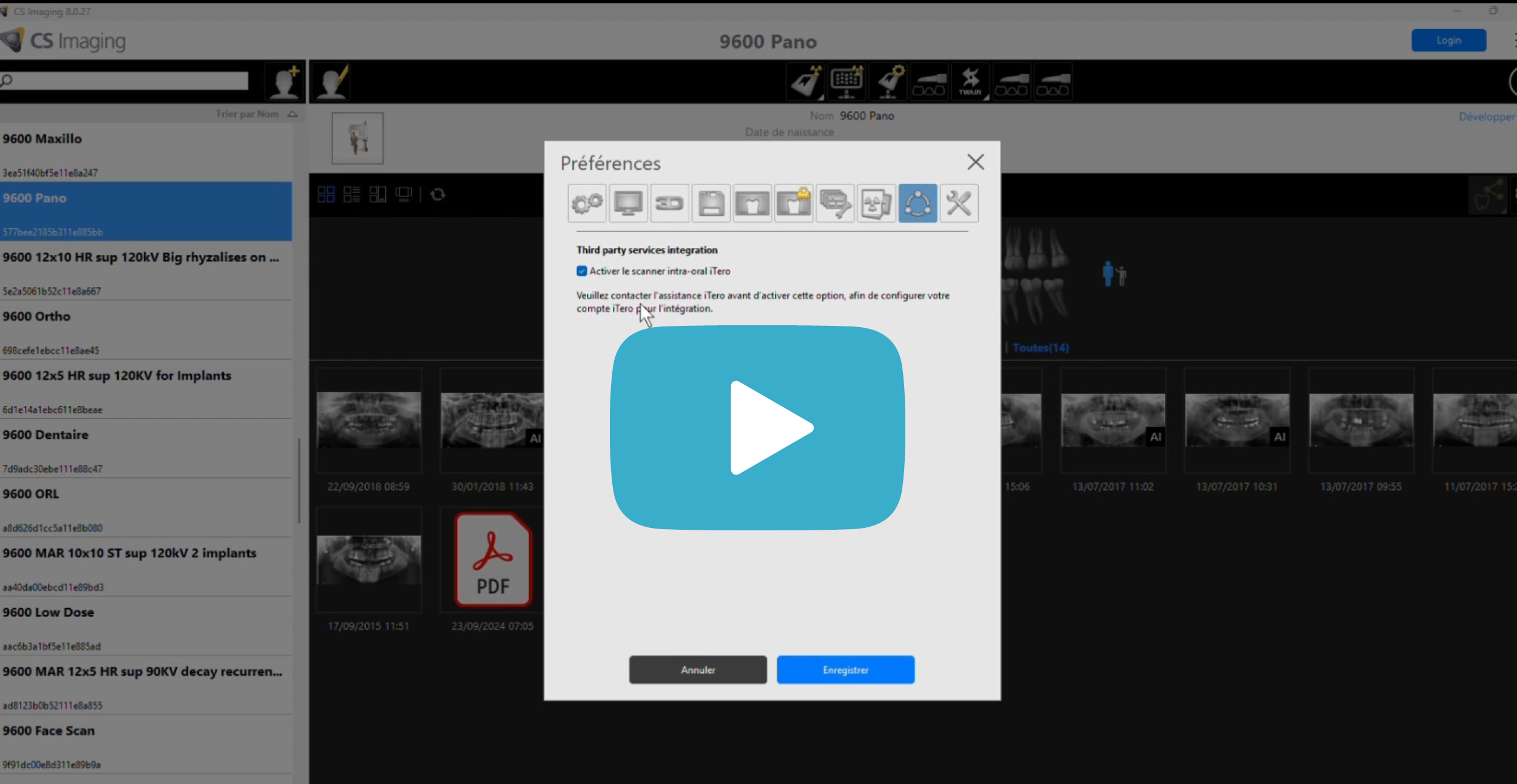This screenshot has width=1517, height=784.
Task: Select patient 9600 Maxillo
Action: click(x=146, y=152)
